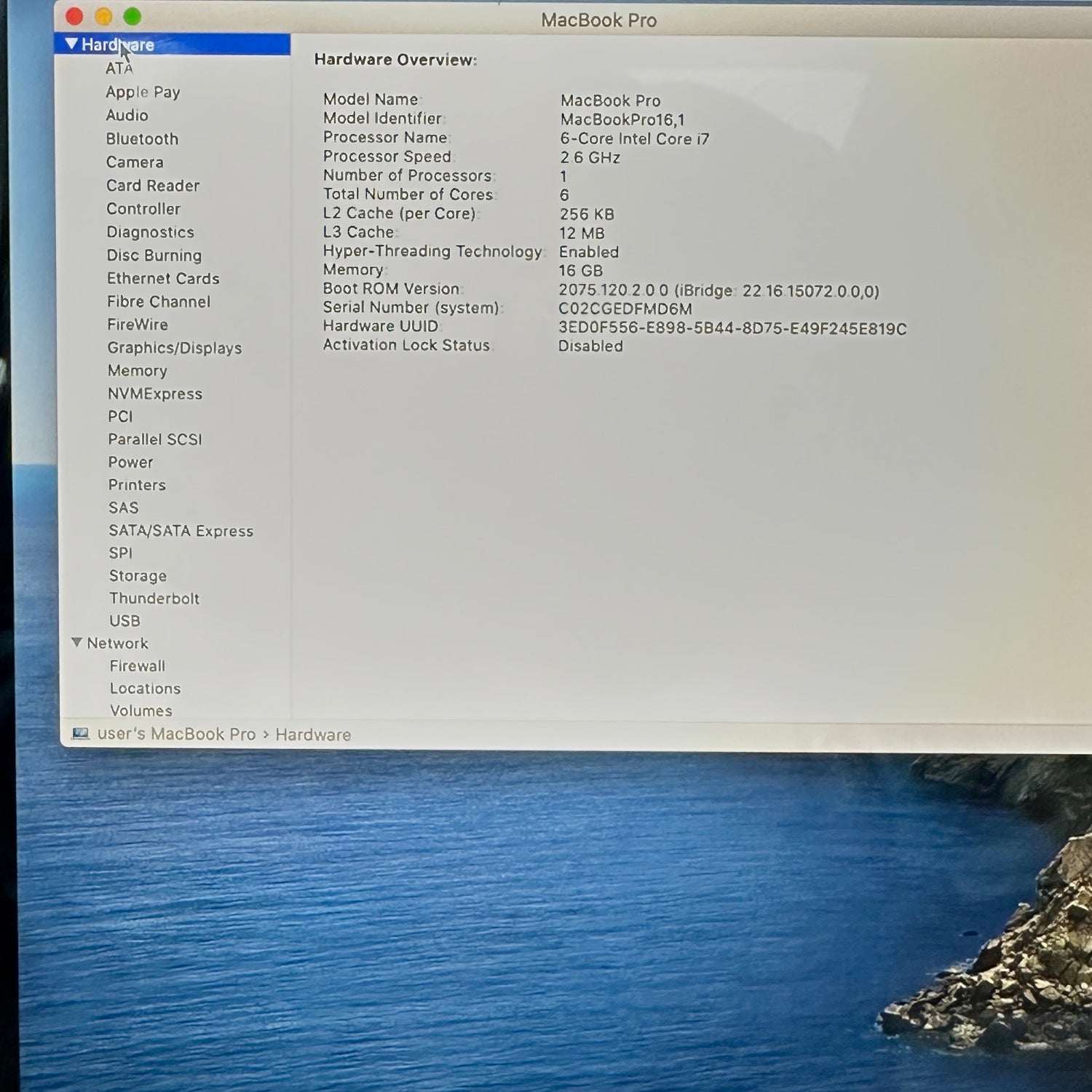Select Audio in the sidebar
The image size is (1092, 1092).
tap(127, 115)
